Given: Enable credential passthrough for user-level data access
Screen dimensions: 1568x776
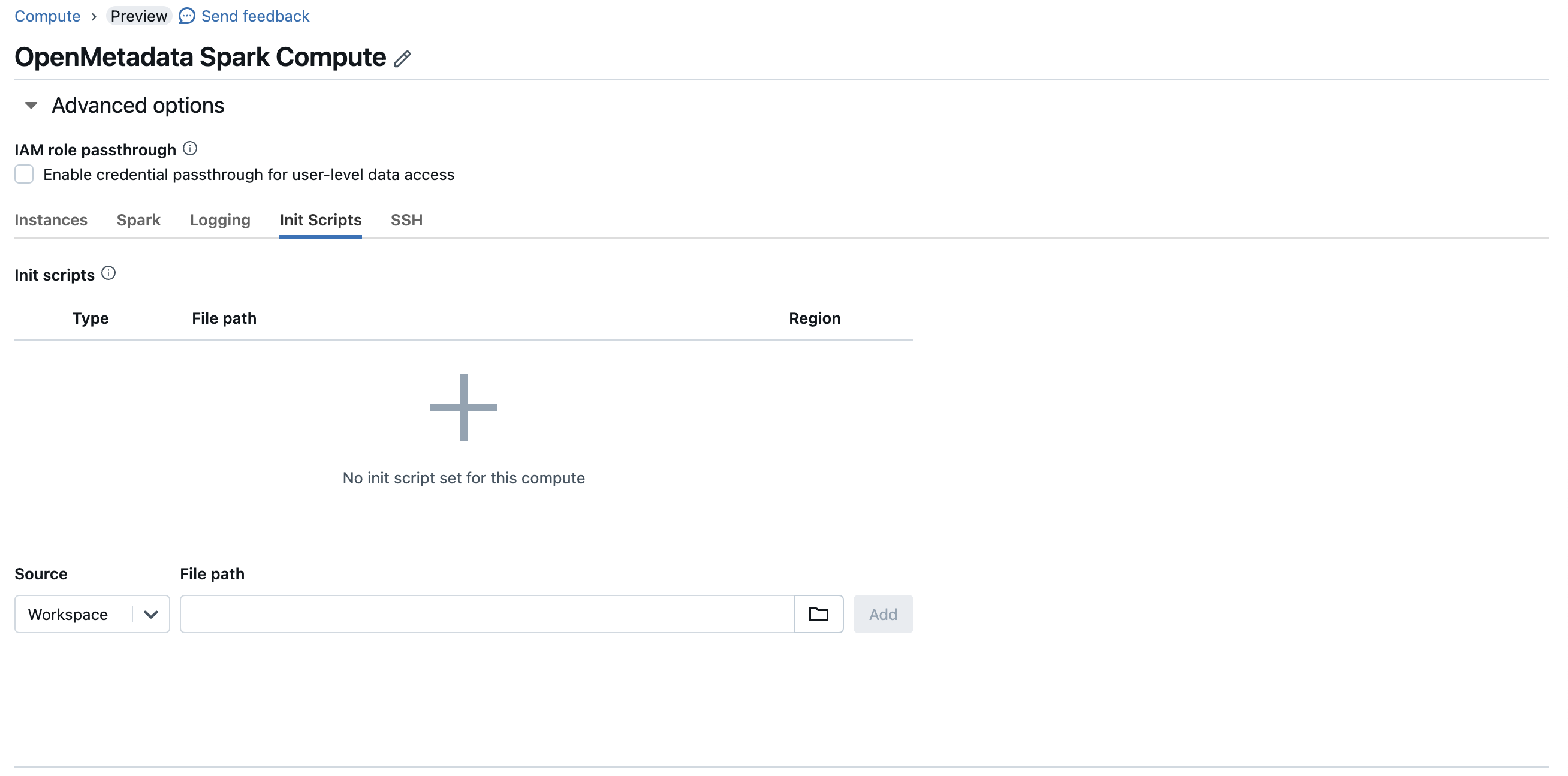Looking at the screenshot, I should 24,174.
